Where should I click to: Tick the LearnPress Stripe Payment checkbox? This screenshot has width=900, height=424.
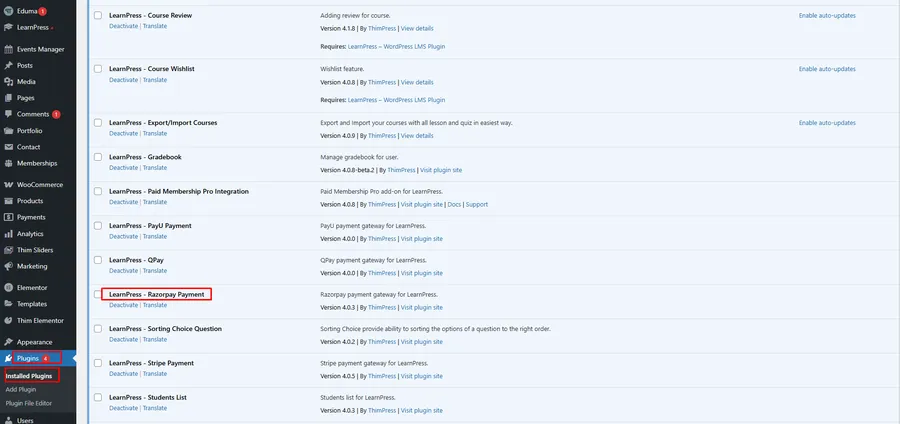tap(98, 363)
